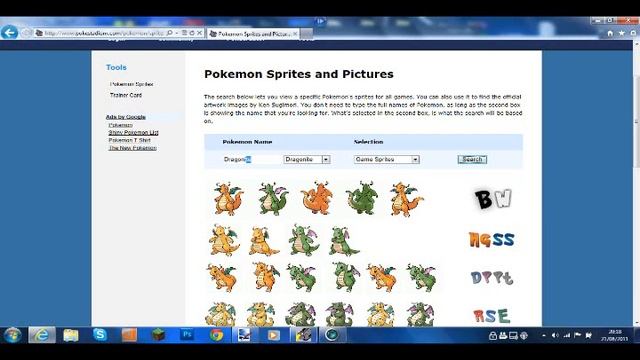Open The New Pokemon ad link
The width and height of the screenshot is (640, 360).
pos(132,148)
